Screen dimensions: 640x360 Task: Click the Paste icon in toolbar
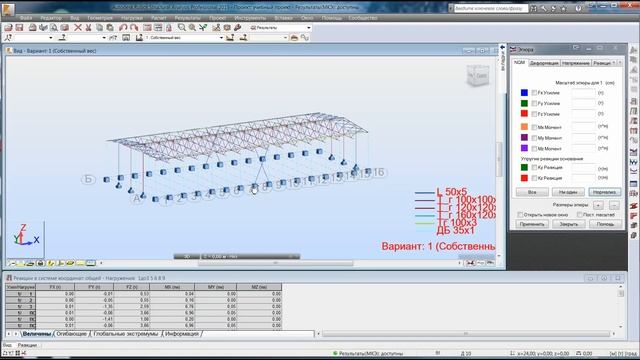tap(110, 27)
